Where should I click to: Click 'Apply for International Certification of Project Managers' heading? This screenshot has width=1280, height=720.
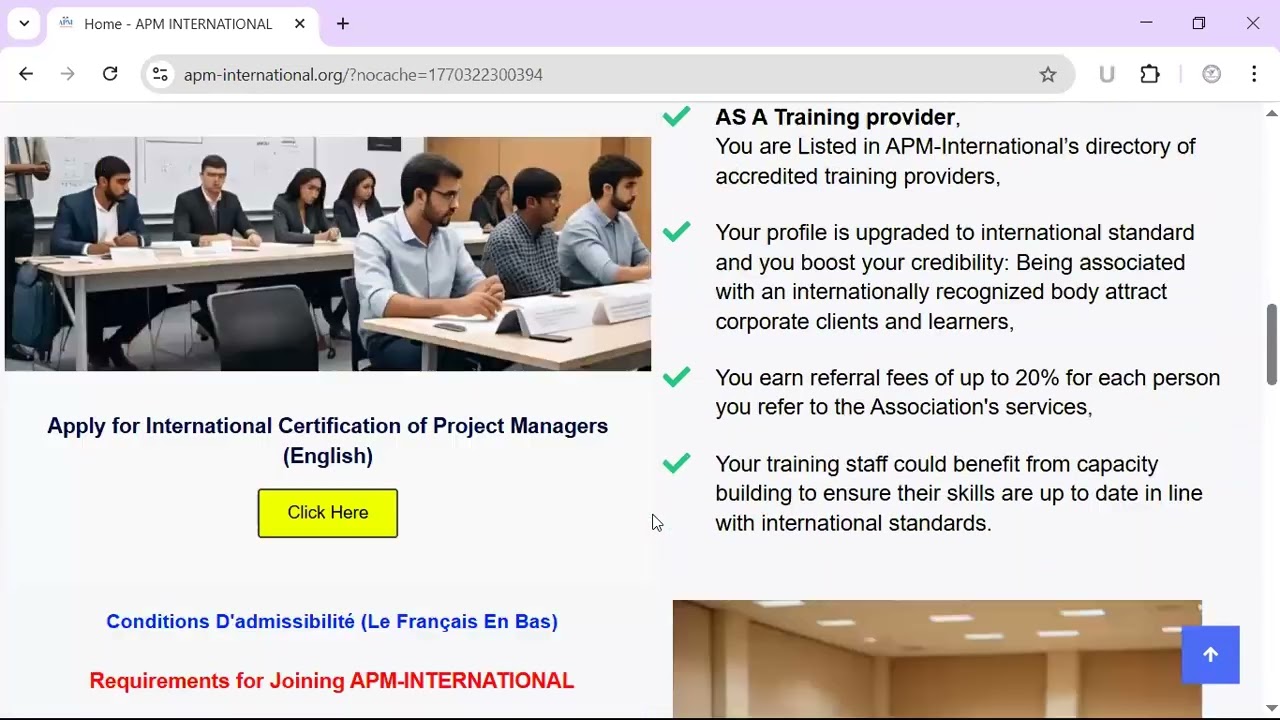coord(328,441)
